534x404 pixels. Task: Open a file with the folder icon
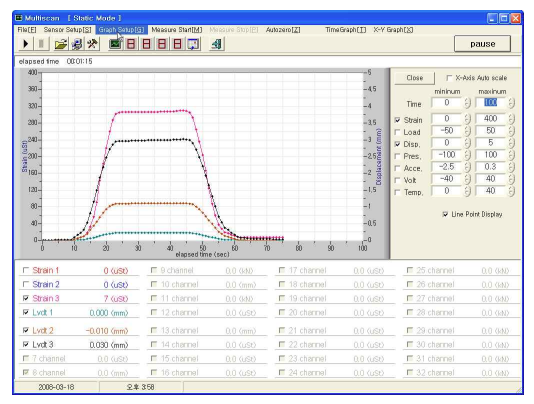tap(61, 44)
